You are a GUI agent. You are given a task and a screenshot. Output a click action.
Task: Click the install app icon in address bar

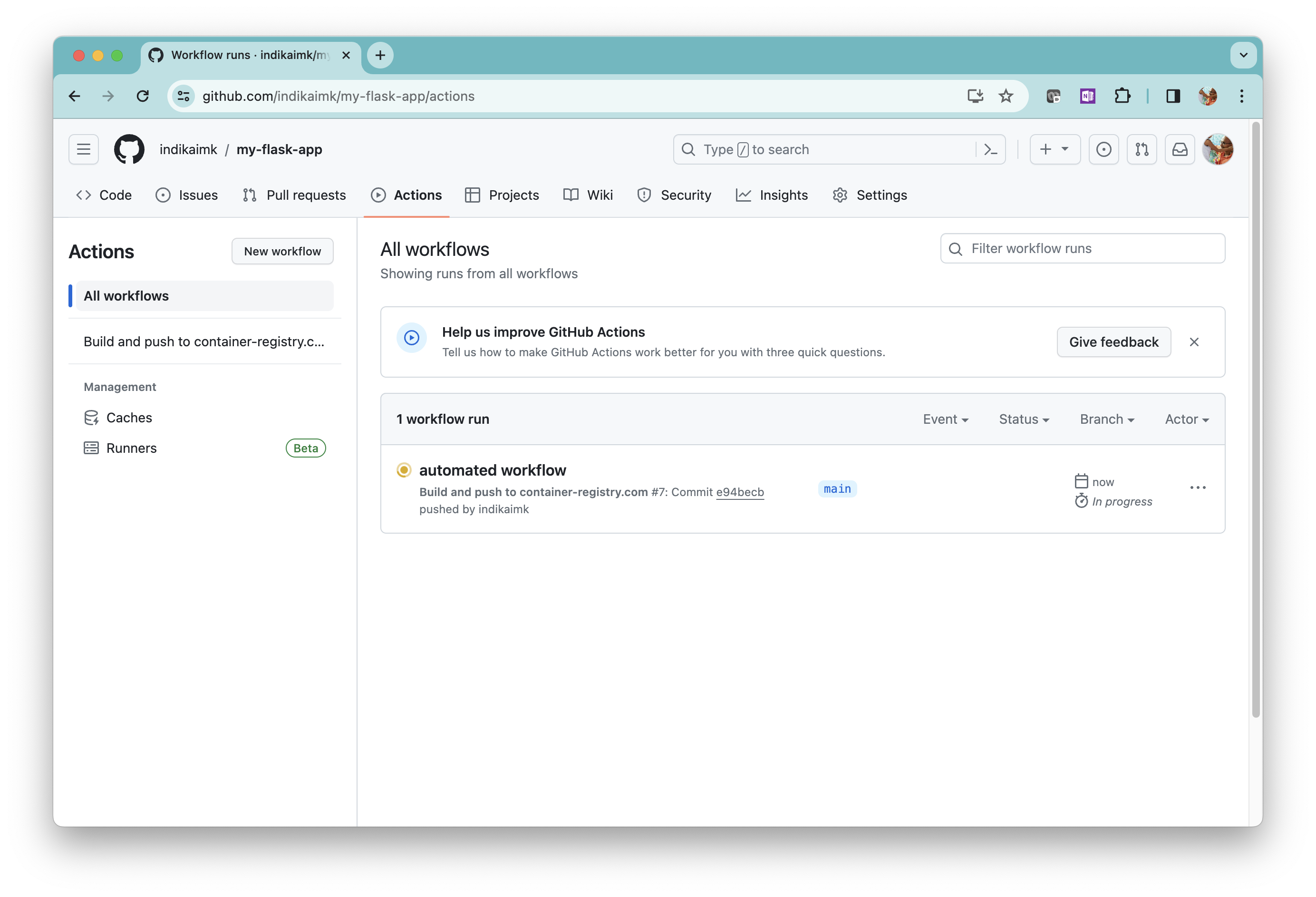pos(975,97)
